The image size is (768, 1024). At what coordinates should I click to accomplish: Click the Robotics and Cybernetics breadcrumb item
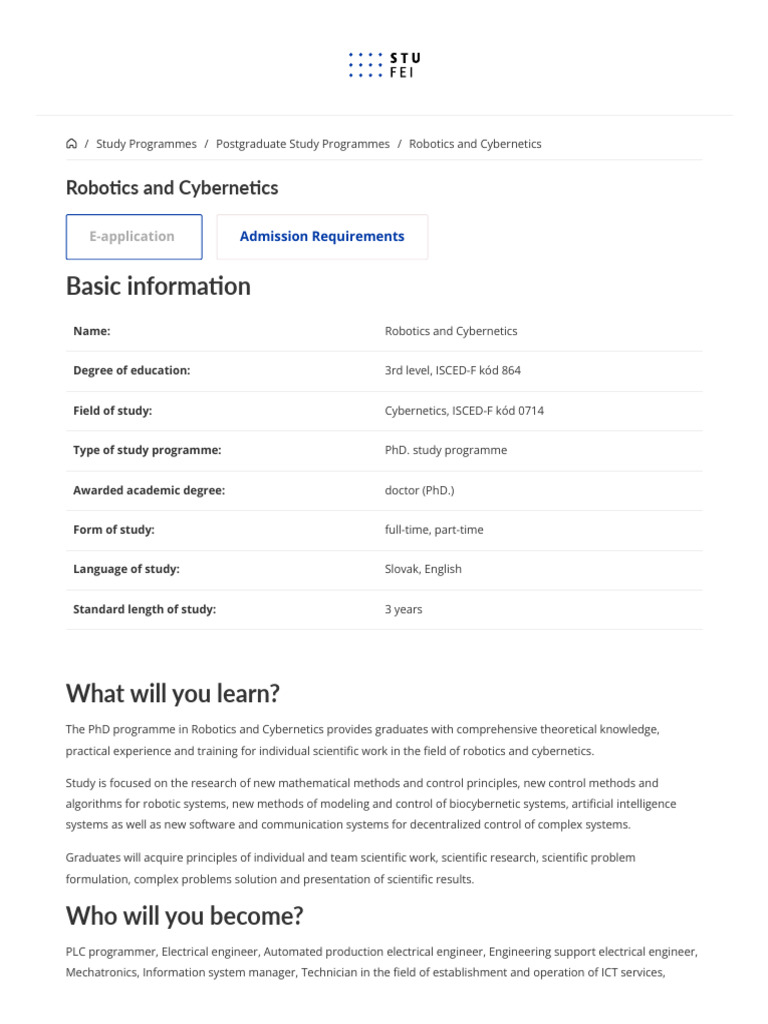click(x=475, y=144)
